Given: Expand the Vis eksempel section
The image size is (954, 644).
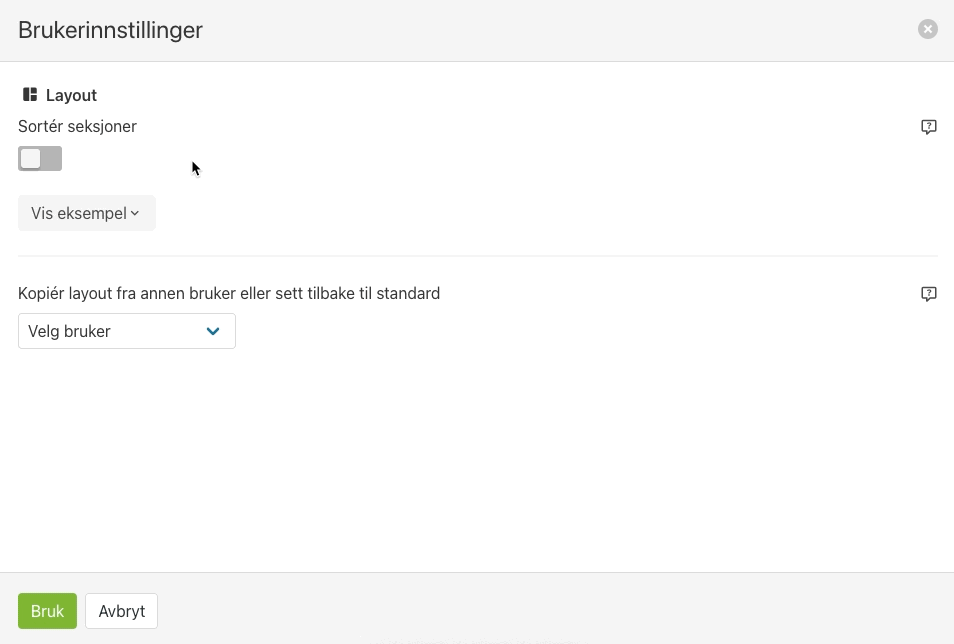Looking at the screenshot, I should pos(86,213).
